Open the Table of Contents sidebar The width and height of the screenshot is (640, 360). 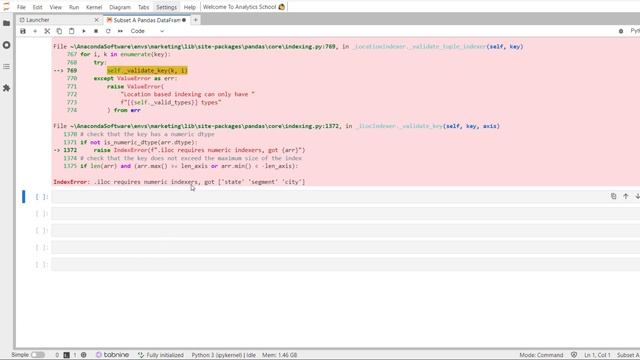click(7, 66)
